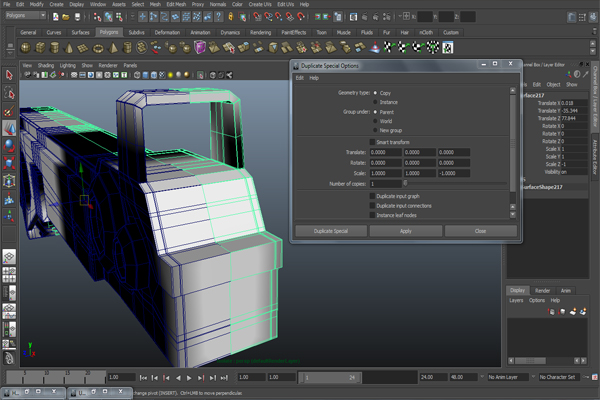Activate the Lasso select tool

click(x=9, y=93)
